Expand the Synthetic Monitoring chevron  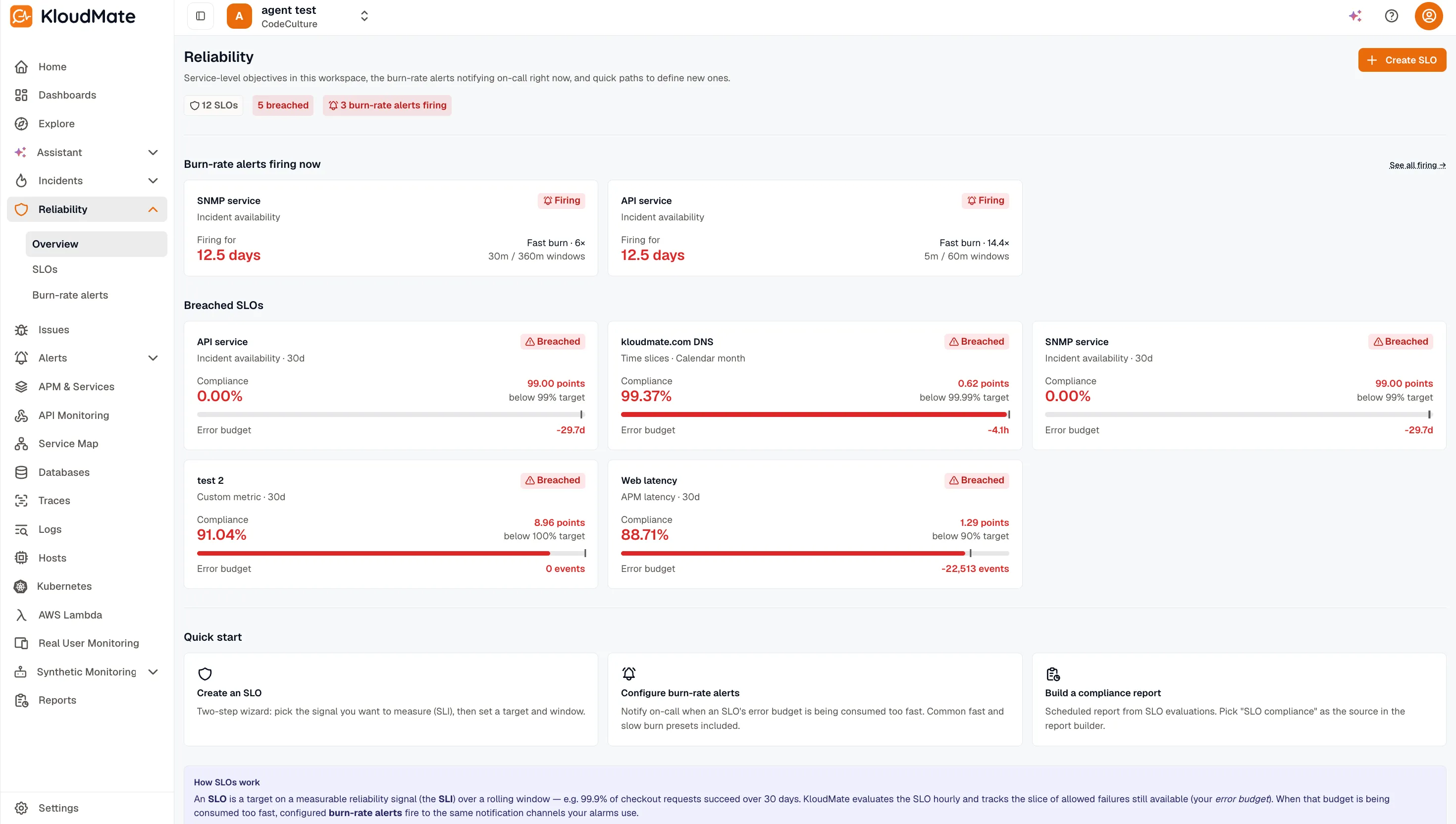[x=153, y=672]
